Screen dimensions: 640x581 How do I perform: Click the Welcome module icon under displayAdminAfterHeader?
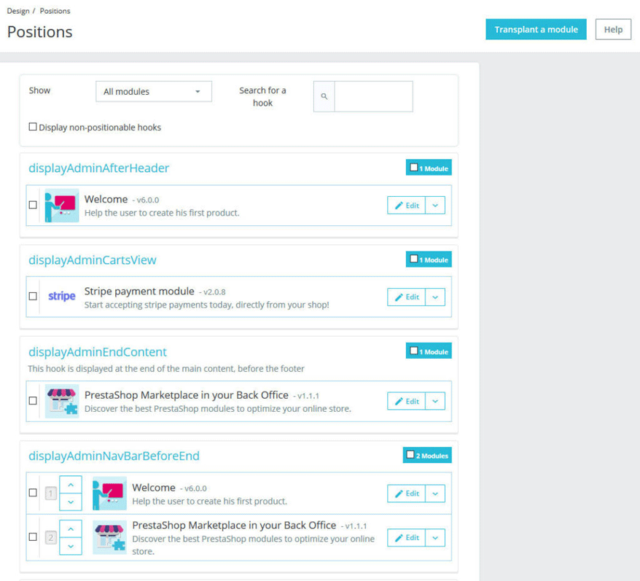point(61,205)
